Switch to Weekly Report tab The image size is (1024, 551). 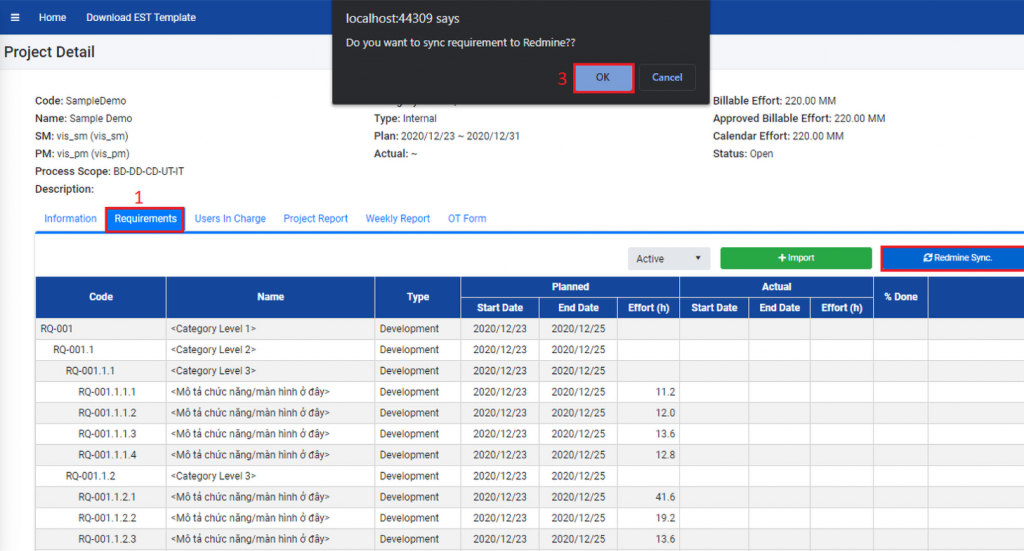click(398, 219)
